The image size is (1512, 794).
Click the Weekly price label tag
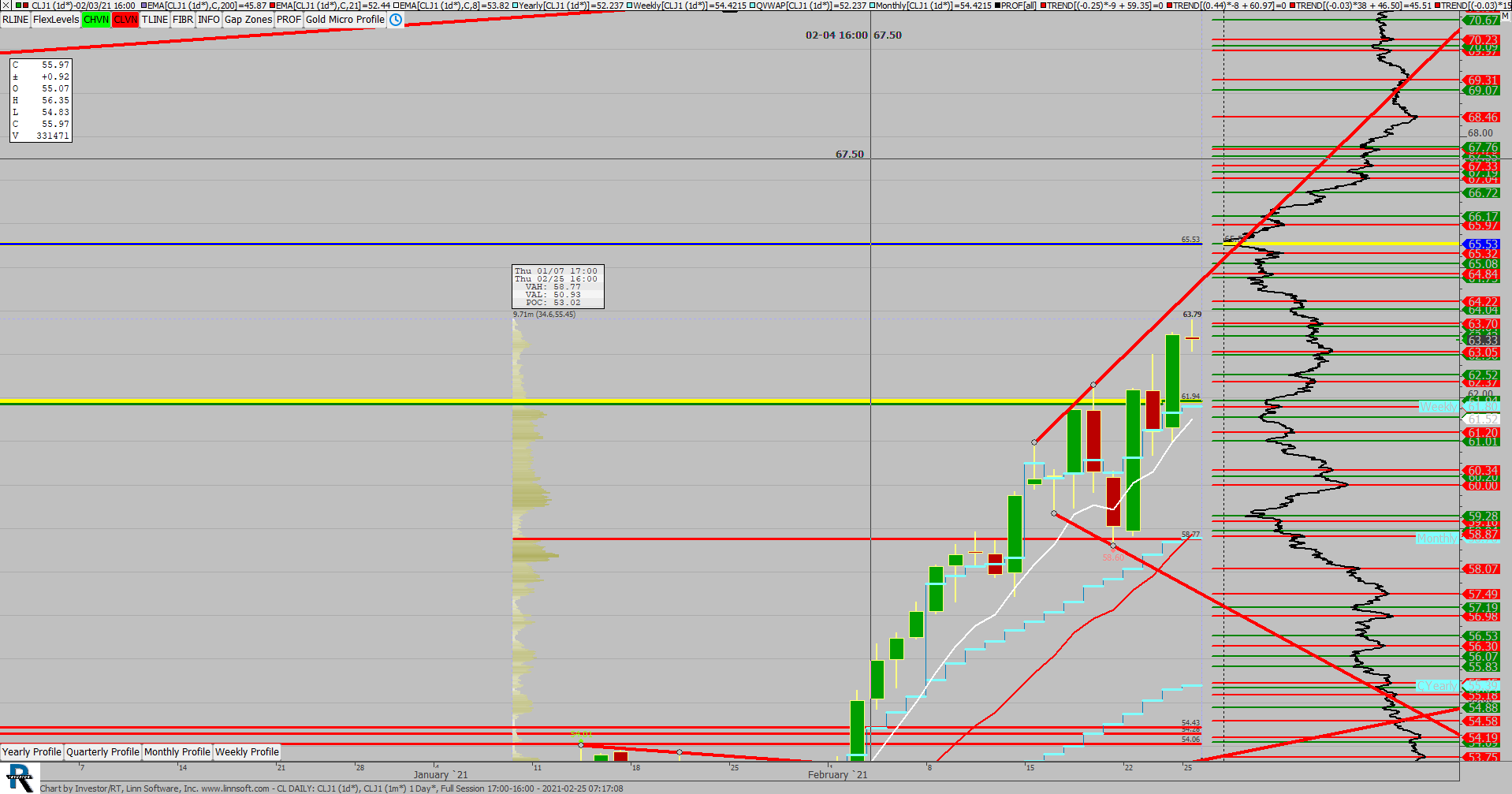(1439, 407)
